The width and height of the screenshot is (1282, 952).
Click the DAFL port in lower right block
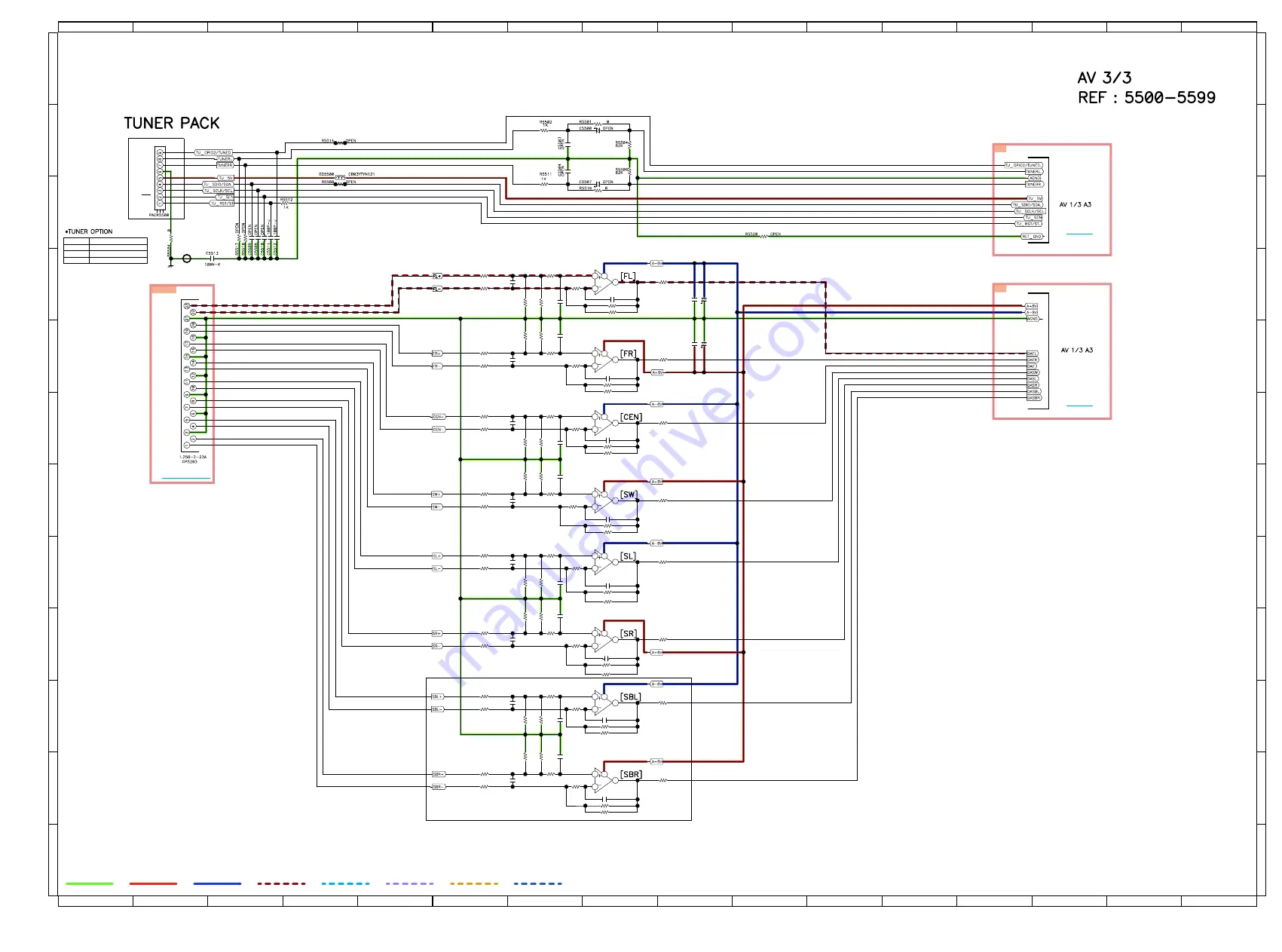tap(1033, 354)
